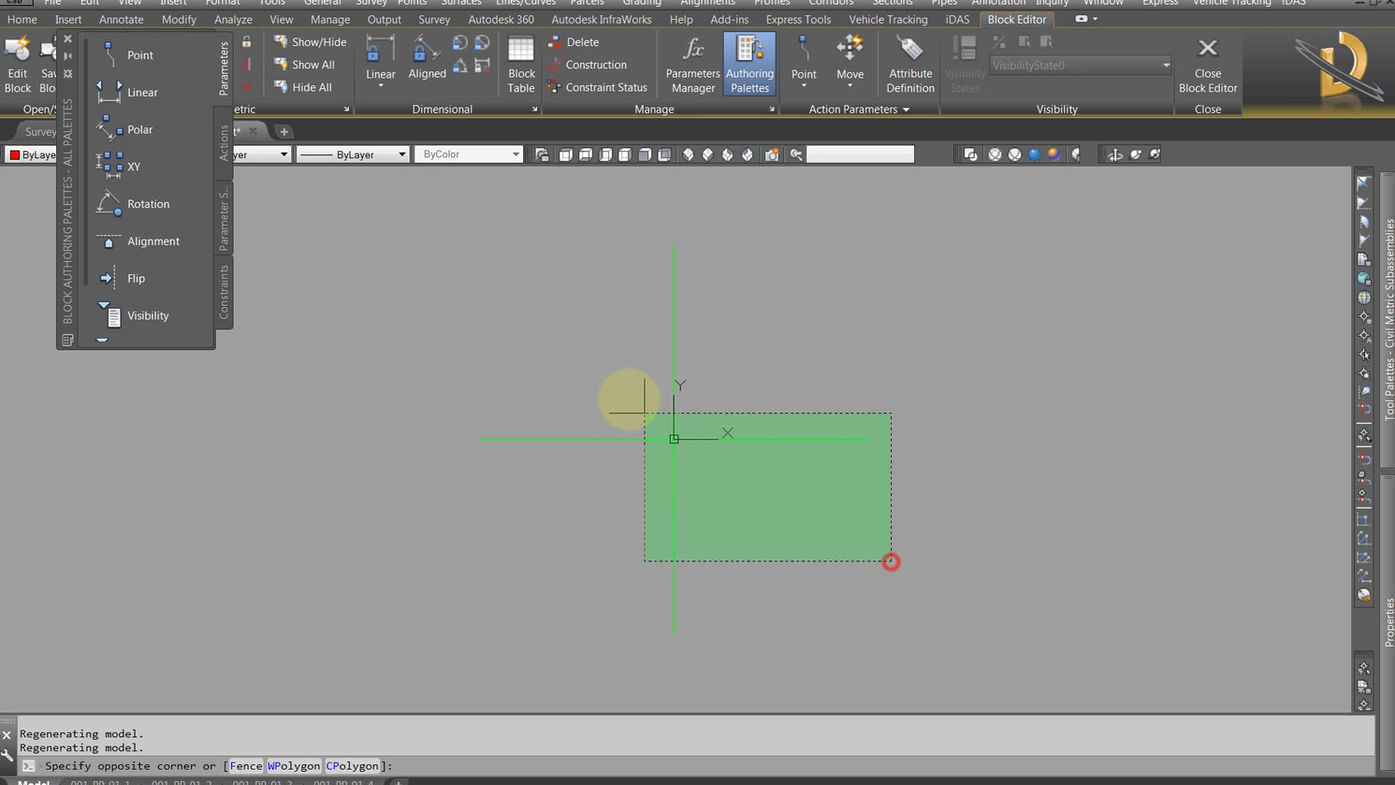Switch to Constraints tab in authoring palette
Viewport: 1395px width, 785px height.
pyautogui.click(x=224, y=292)
